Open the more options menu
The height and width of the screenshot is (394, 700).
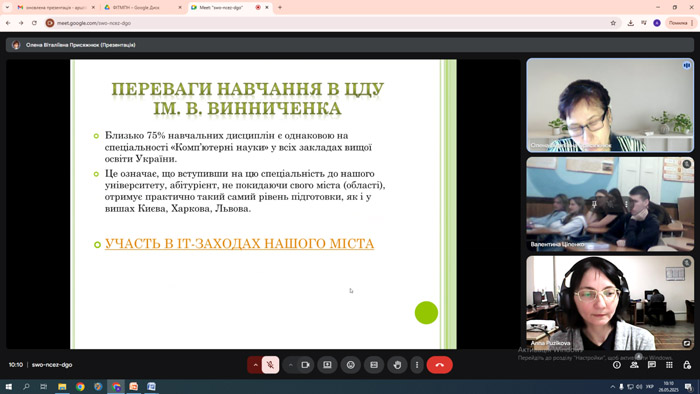click(x=417, y=365)
